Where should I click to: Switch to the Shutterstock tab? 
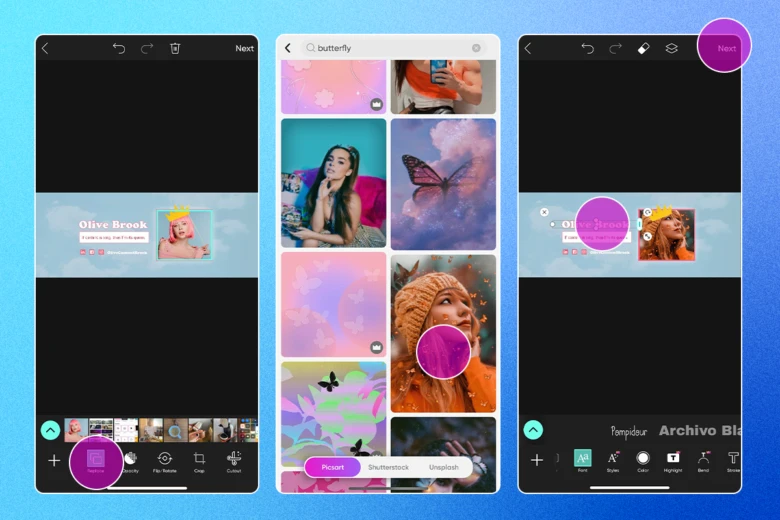click(388, 467)
